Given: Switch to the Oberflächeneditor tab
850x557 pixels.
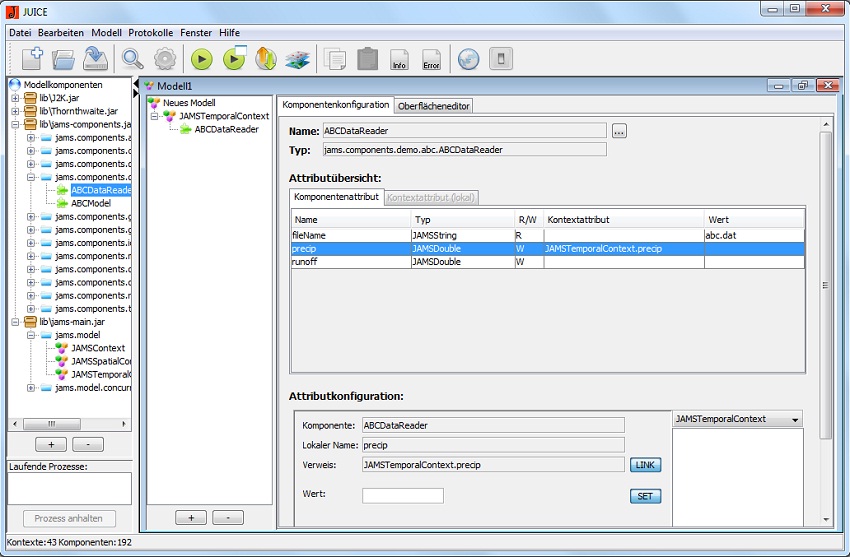Looking at the screenshot, I should pyautogui.click(x=433, y=106).
